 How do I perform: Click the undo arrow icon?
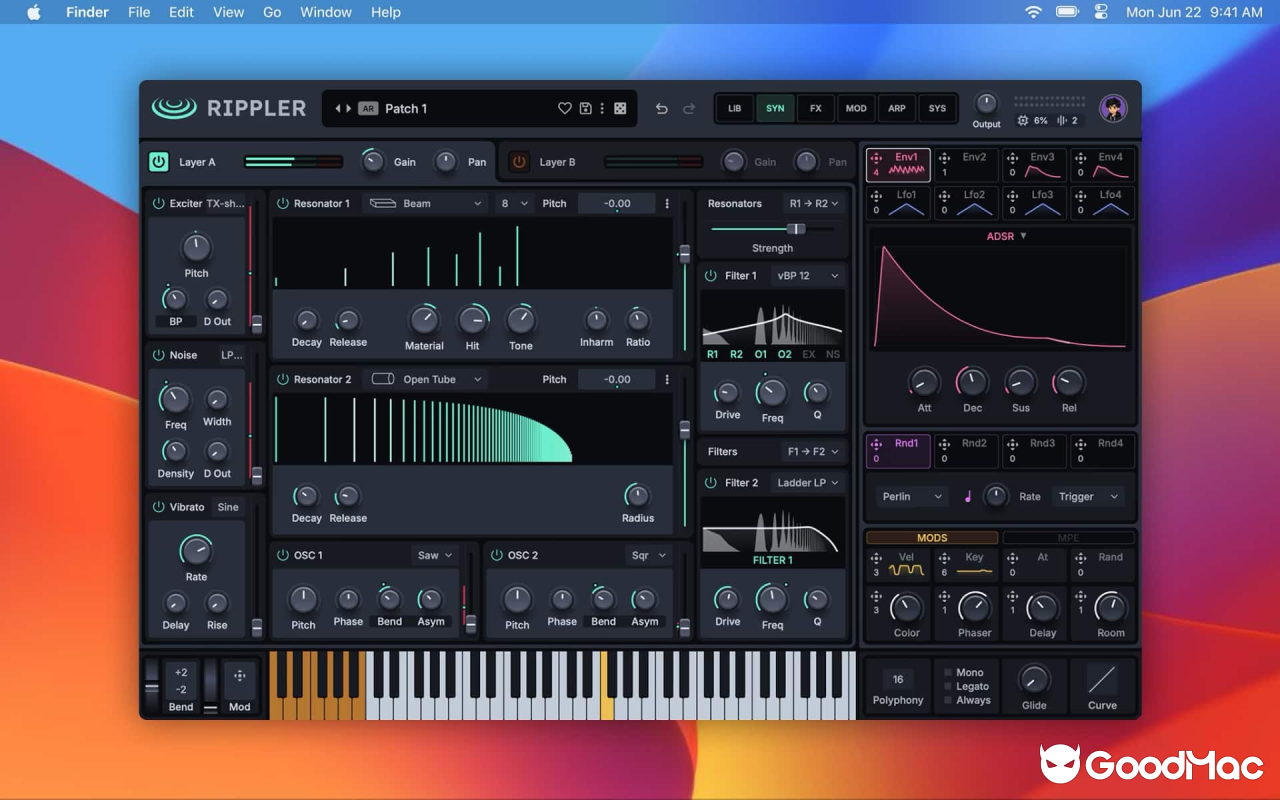click(x=661, y=108)
